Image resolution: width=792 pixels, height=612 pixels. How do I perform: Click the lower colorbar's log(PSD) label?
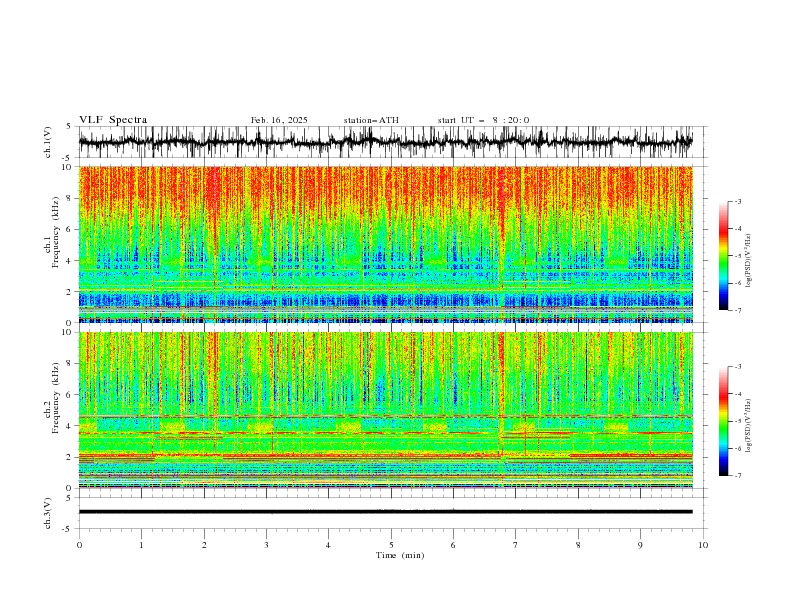click(x=749, y=425)
